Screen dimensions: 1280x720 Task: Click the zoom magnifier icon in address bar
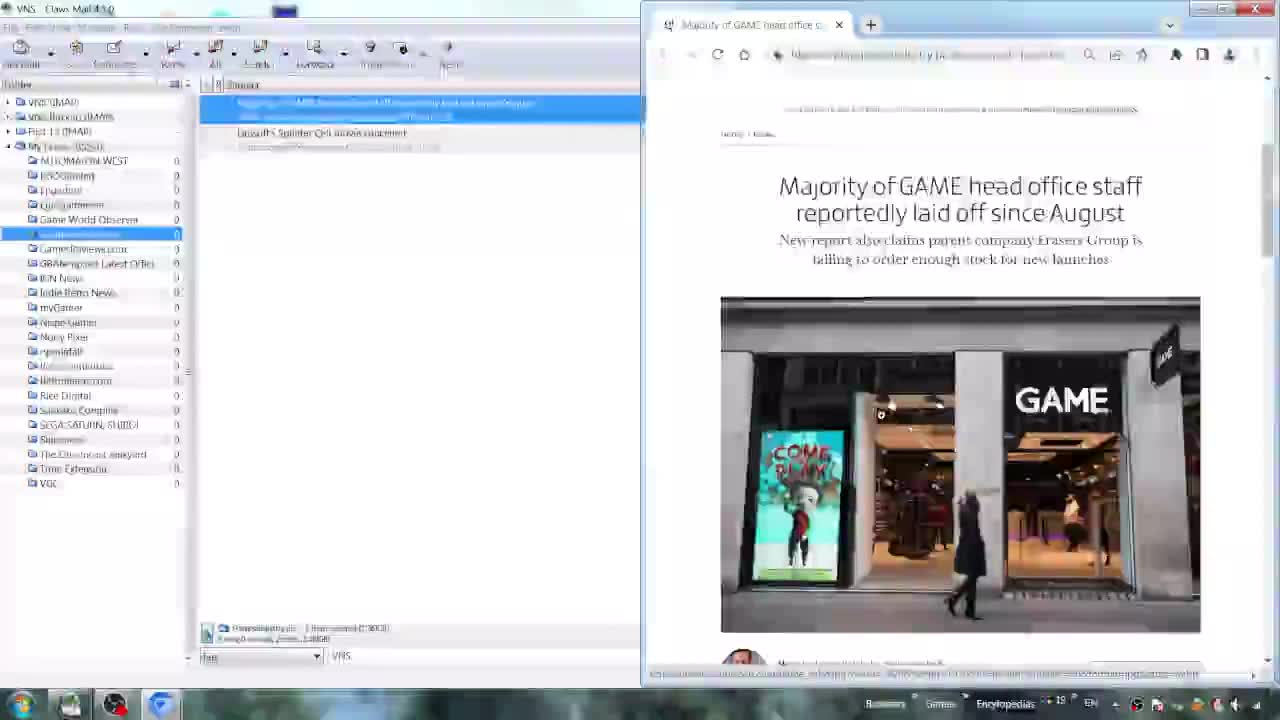[1089, 55]
